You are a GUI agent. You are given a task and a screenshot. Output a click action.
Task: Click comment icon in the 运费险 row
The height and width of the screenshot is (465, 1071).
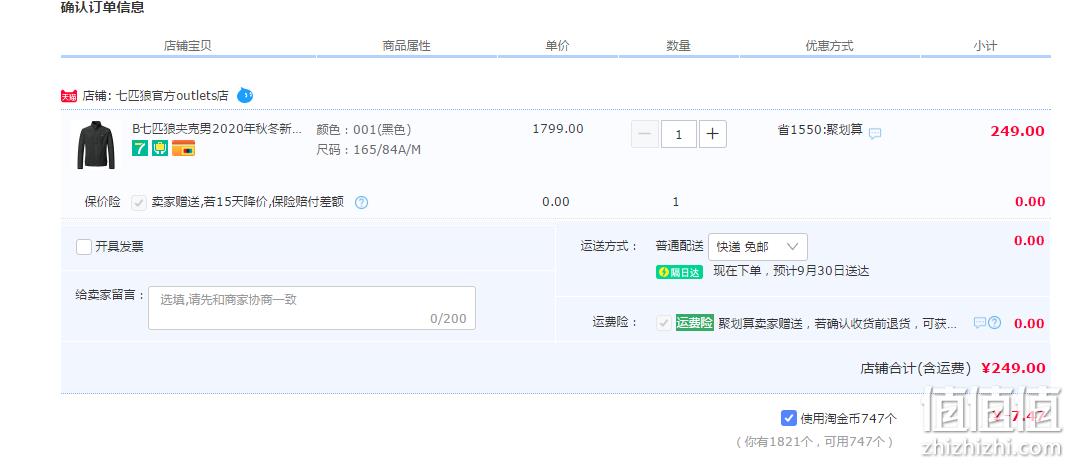coord(979,322)
